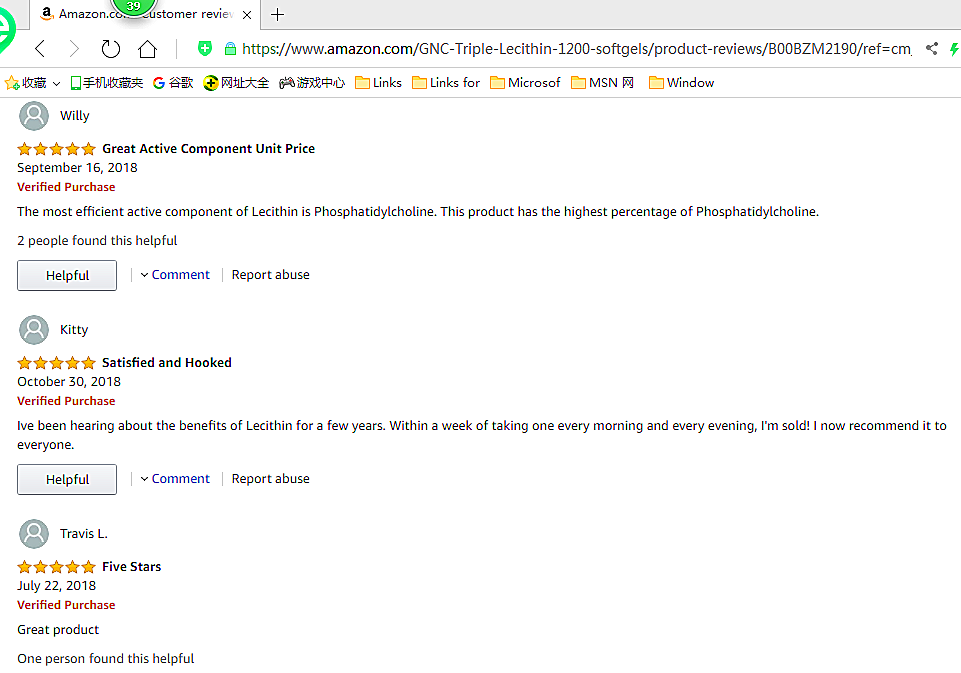Click the URL address field

pos(575,49)
